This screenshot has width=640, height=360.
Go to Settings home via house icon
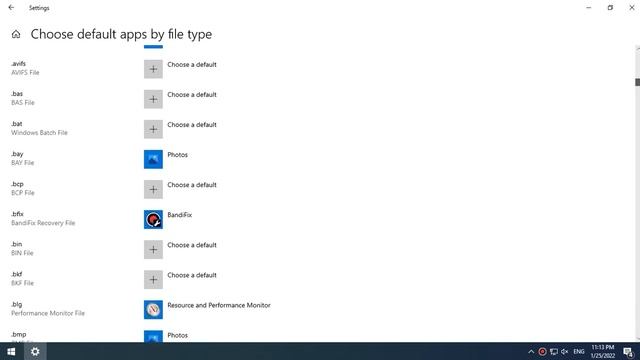(16, 34)
